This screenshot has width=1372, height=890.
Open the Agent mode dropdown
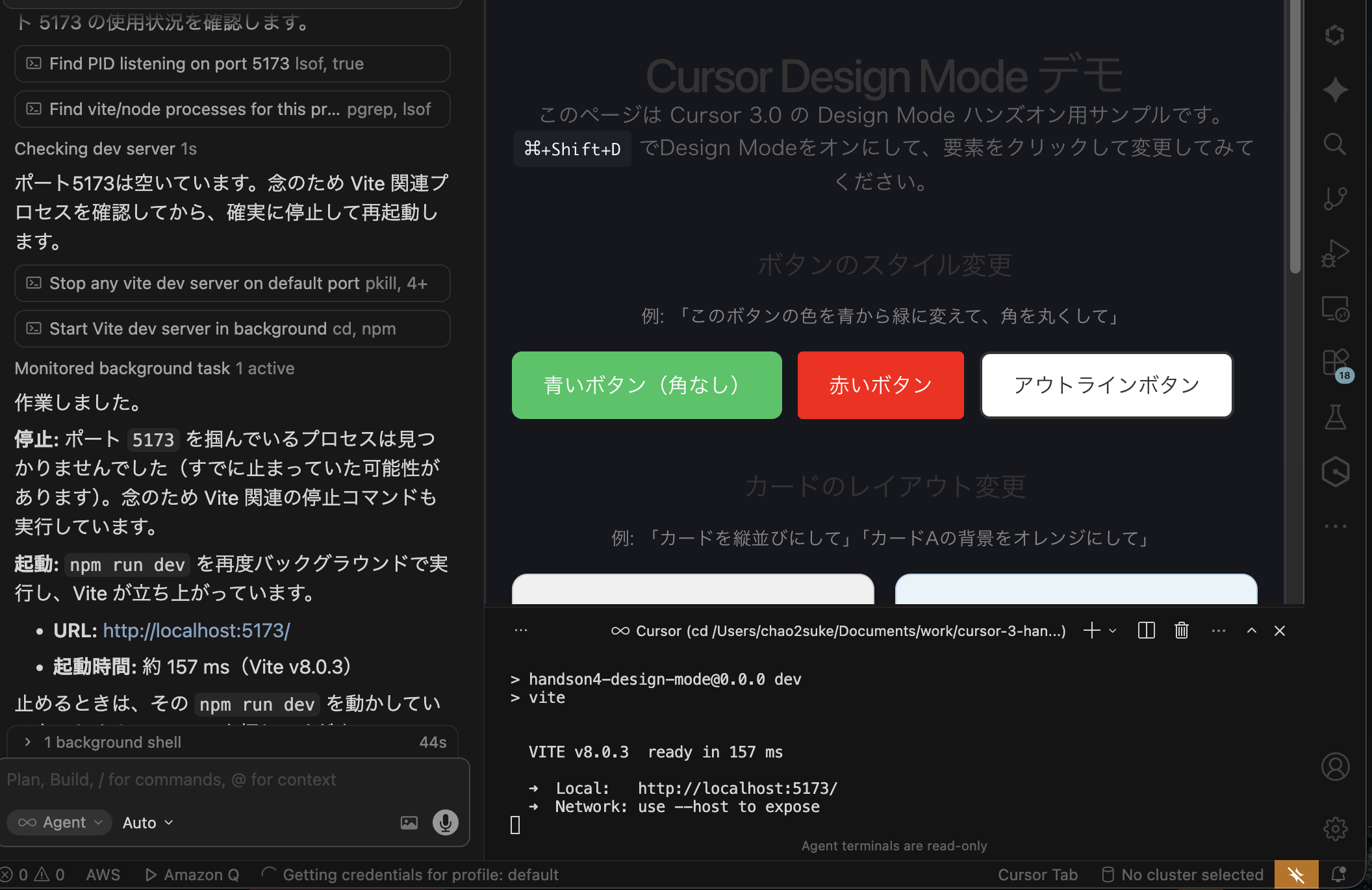[x=59, y=822]
